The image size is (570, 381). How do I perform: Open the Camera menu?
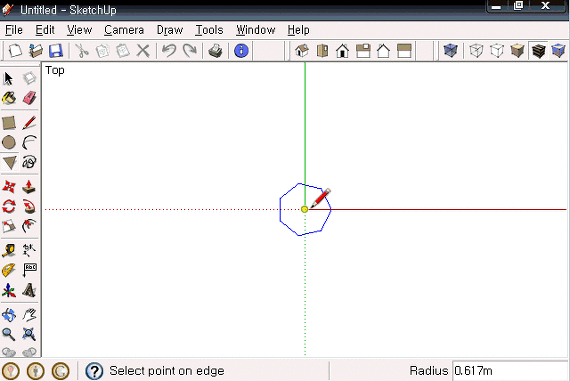[124, 30]
